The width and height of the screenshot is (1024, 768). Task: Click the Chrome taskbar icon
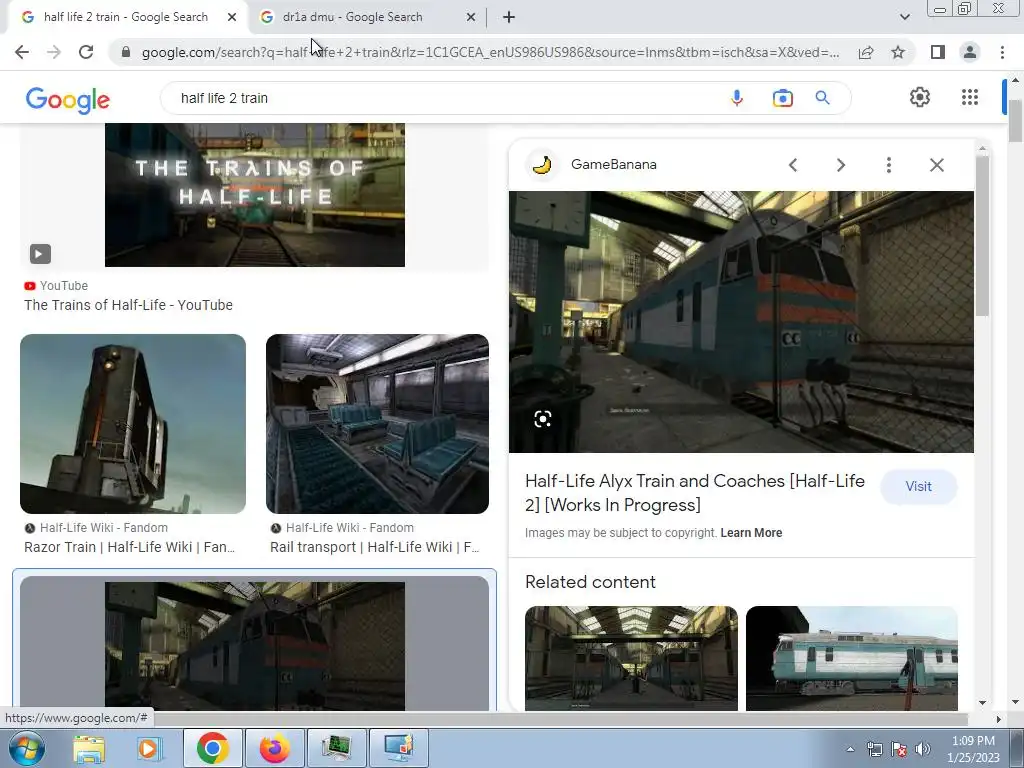(213, 748)
